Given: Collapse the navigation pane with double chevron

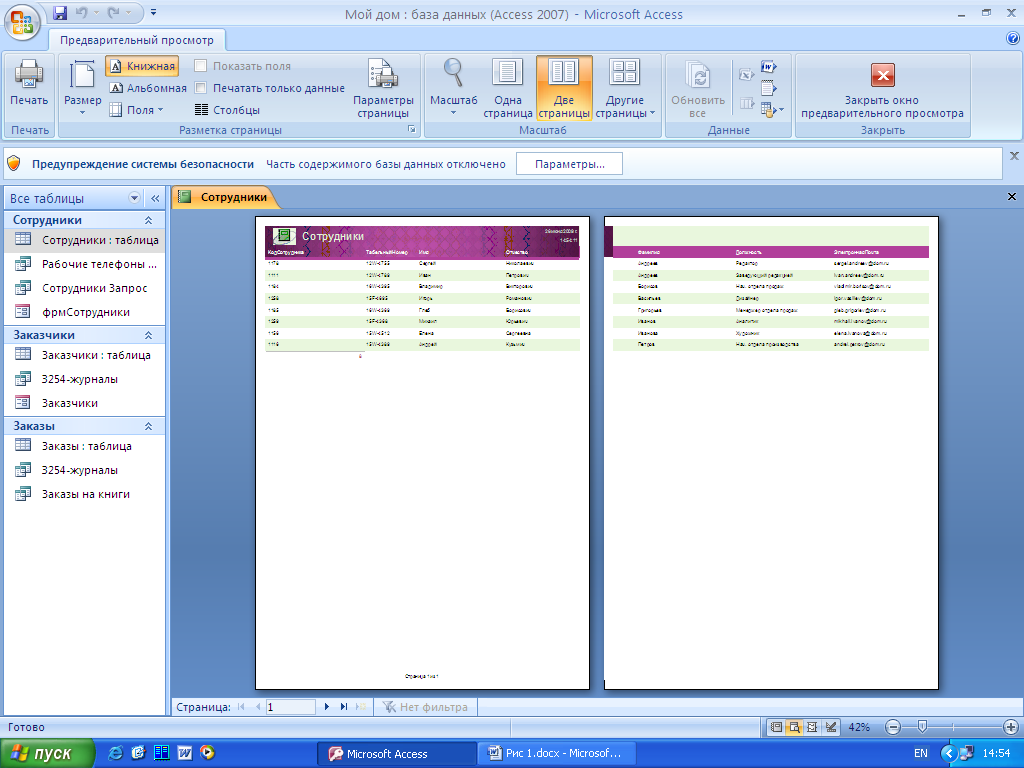Looking at the screenshot, I should (155, 198).
